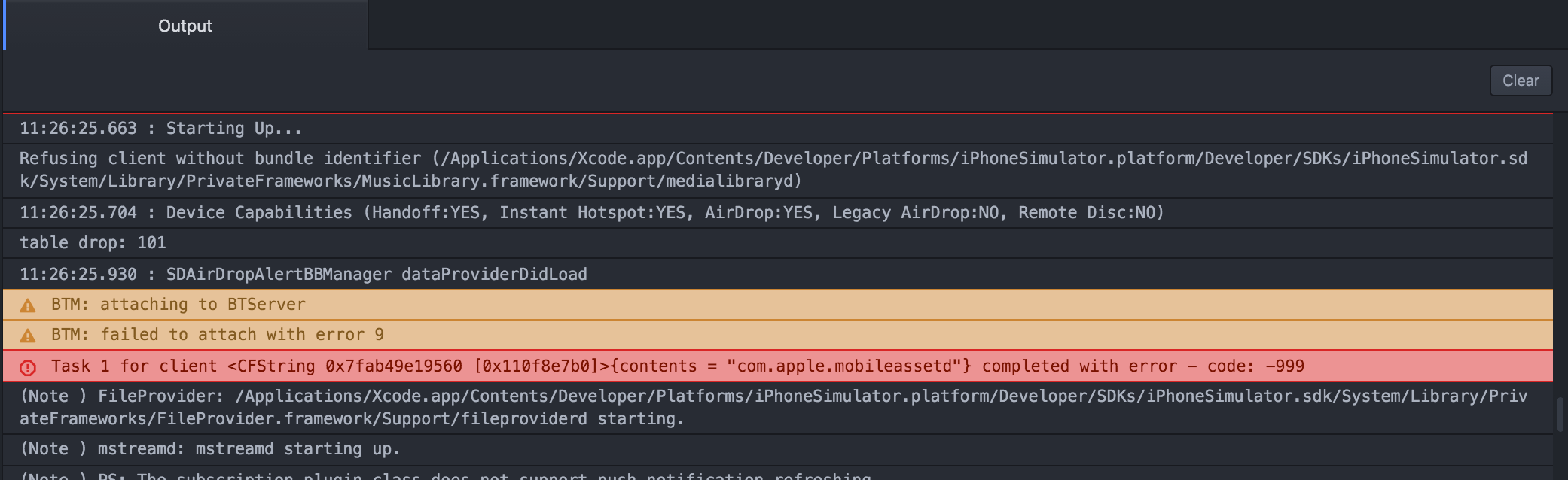Open the Output tab
1568x480 pixels.
click(185, 26)
